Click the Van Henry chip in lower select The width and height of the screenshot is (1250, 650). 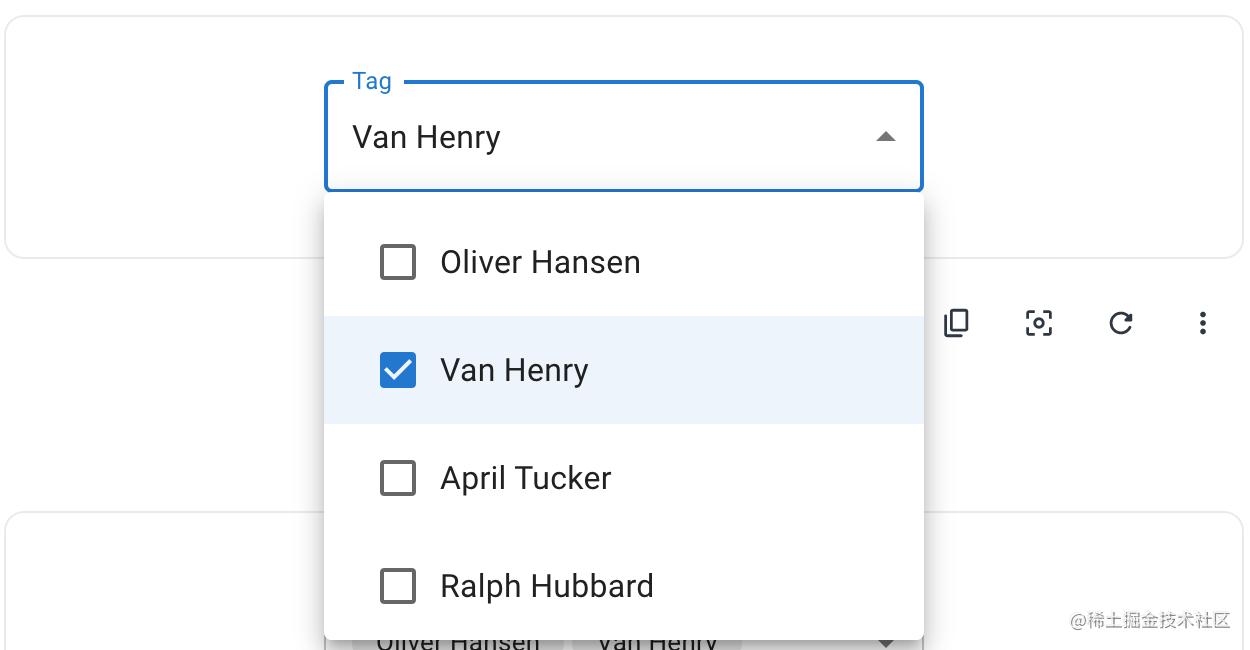pos(657,643)
